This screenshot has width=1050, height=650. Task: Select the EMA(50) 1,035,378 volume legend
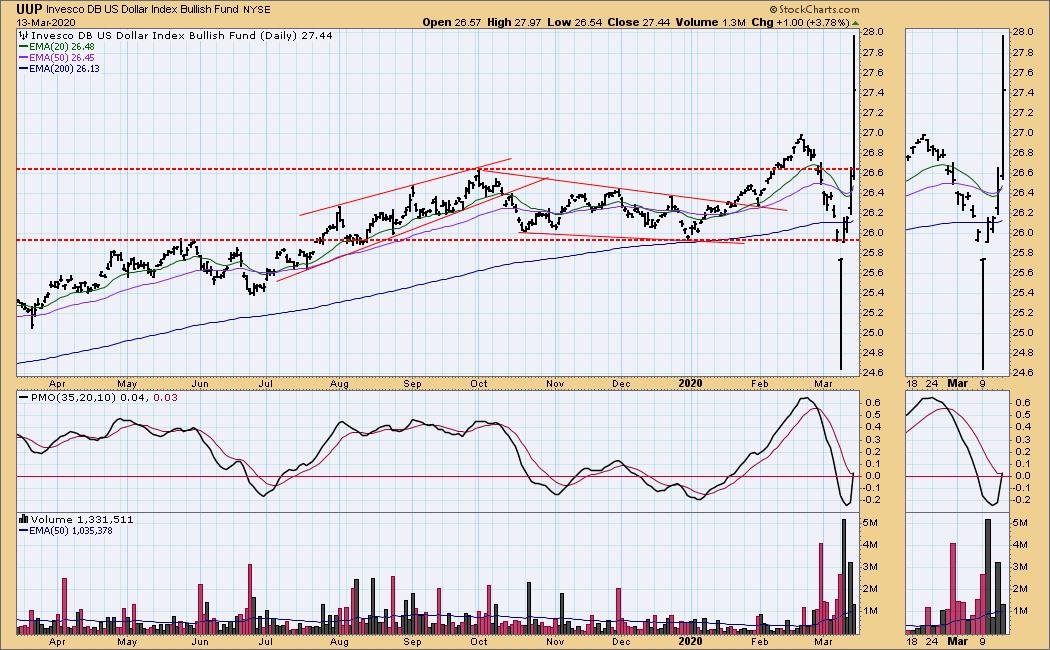point(71,531)
